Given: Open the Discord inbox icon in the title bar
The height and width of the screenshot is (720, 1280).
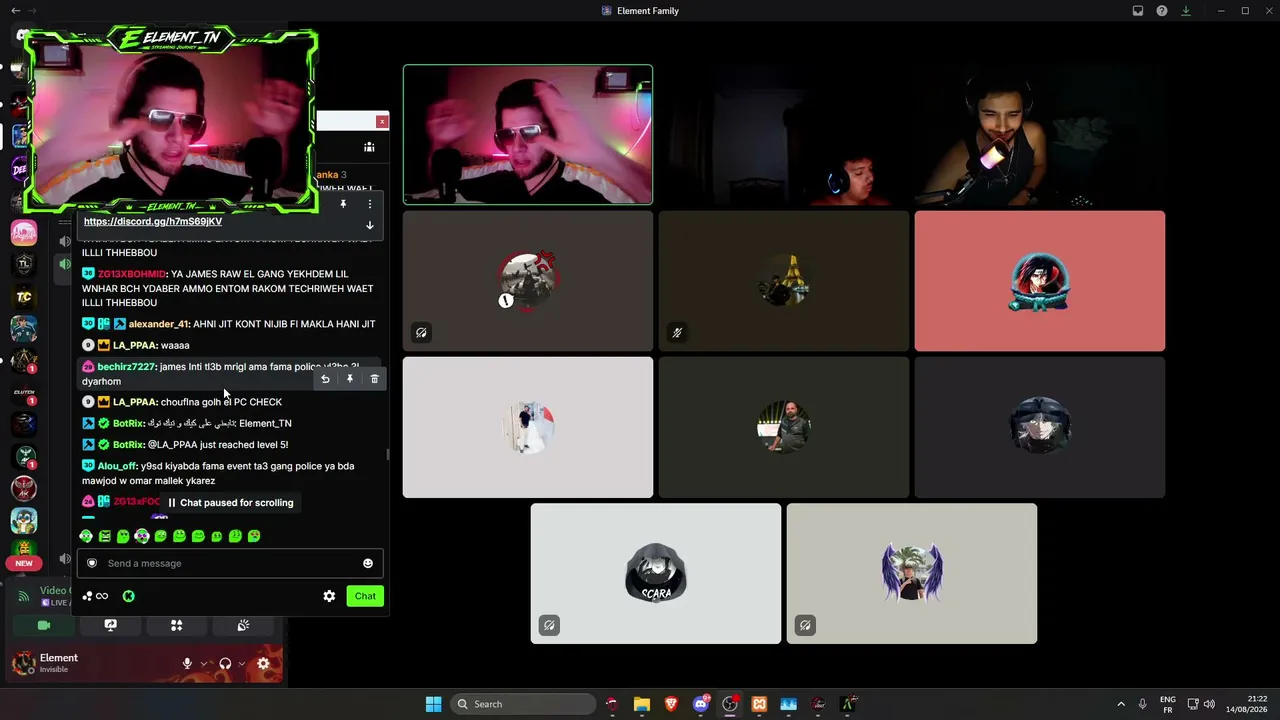Looking at the screenshot, I should (x=1138, y=11).
